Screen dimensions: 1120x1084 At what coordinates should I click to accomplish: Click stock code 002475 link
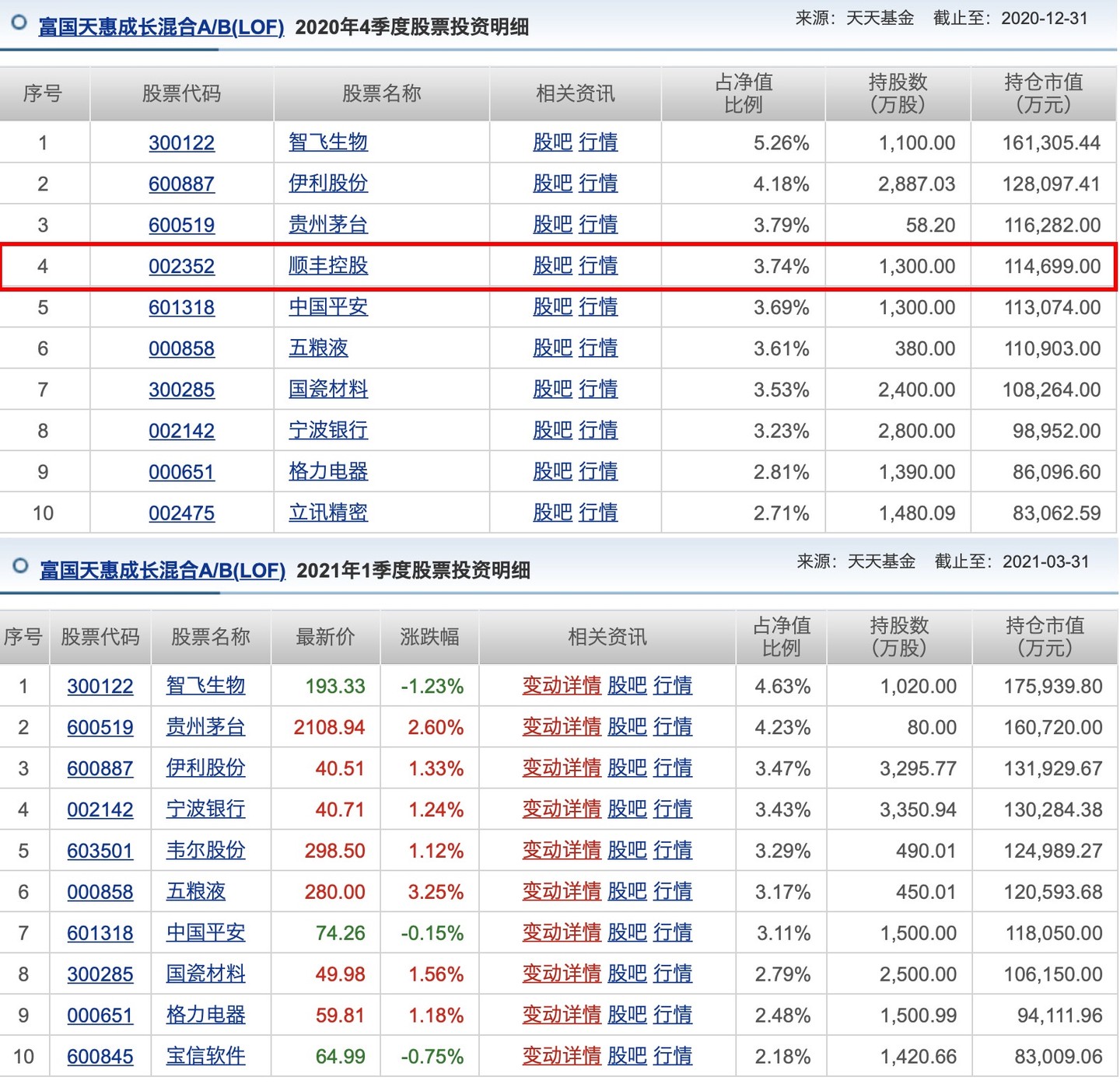coord(181,513)
